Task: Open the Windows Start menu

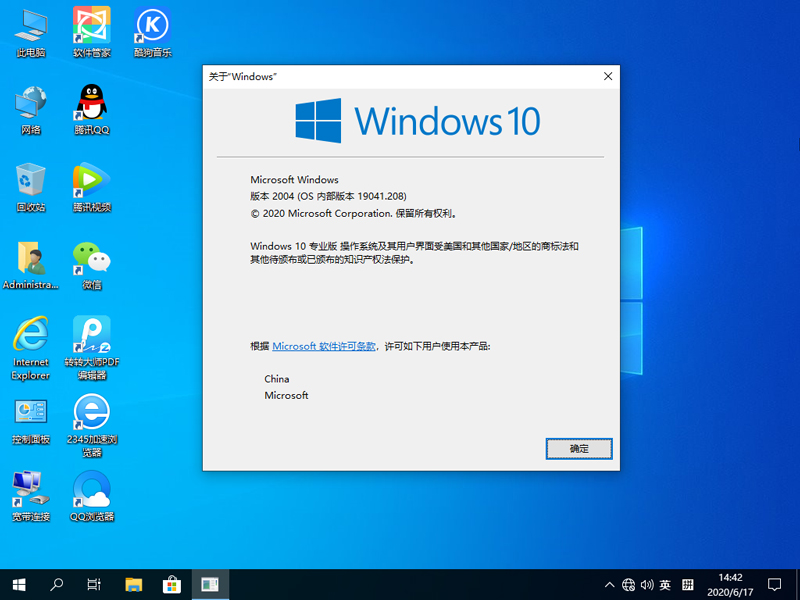Action: [x=19, y=585]
